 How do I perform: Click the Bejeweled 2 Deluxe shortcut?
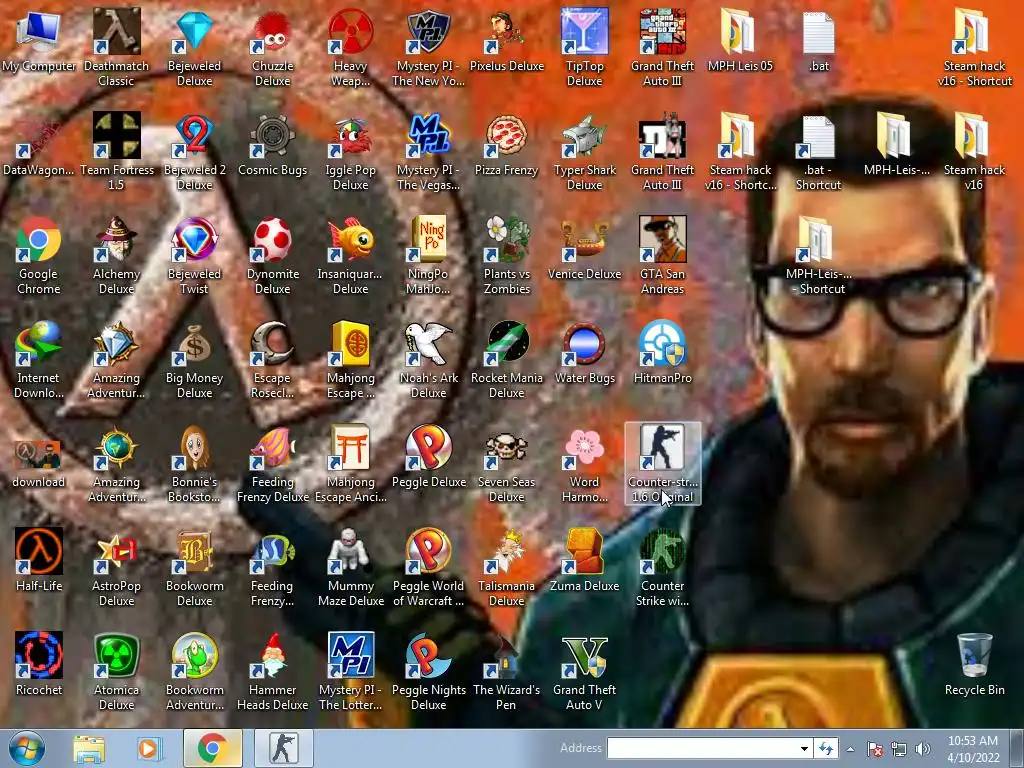click(194, 151)
